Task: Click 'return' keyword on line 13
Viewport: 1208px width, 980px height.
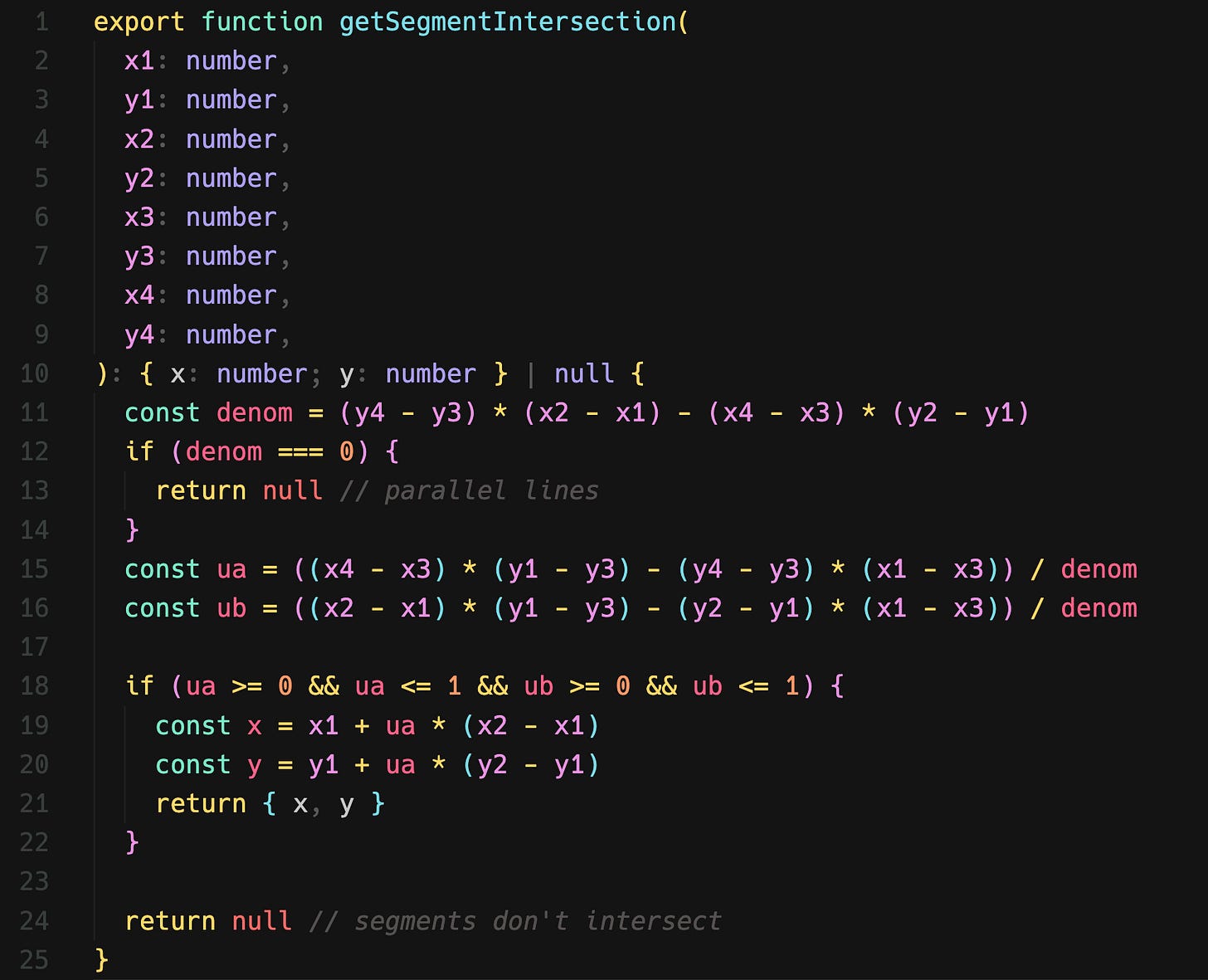Action: (x=201, y=490)
